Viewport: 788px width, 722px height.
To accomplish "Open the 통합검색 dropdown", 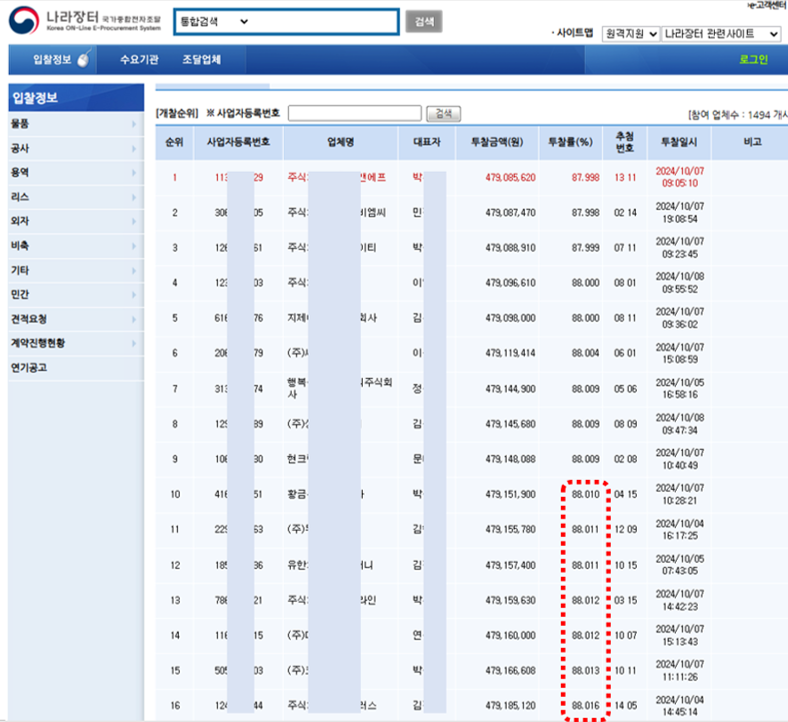I will pos(215,22).
